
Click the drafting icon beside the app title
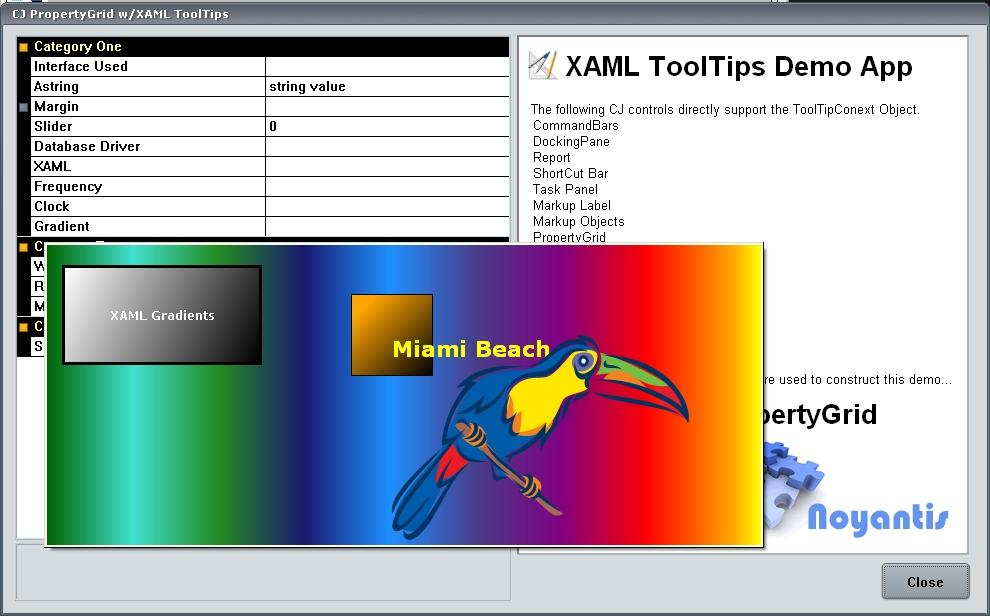point(542,66)
